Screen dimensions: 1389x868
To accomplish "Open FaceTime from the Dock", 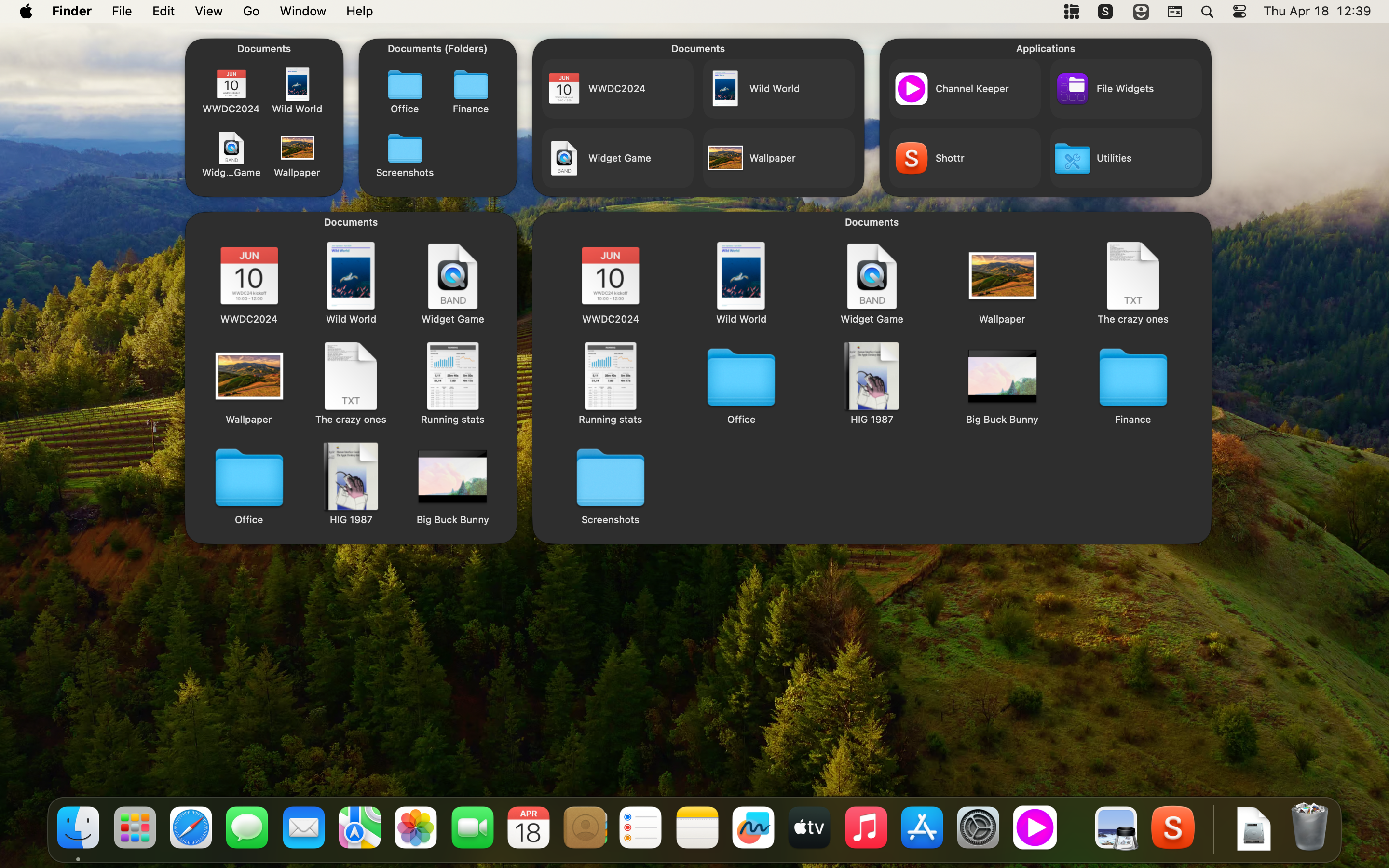I will pyautogui.click(x=472, y=827).
